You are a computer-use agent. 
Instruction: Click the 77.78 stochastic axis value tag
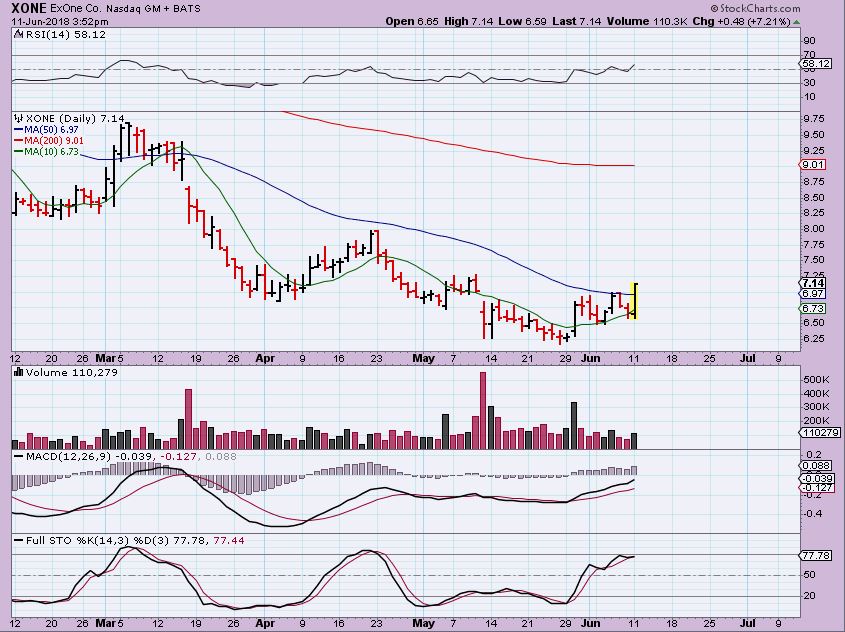click(x=816, y=555)
